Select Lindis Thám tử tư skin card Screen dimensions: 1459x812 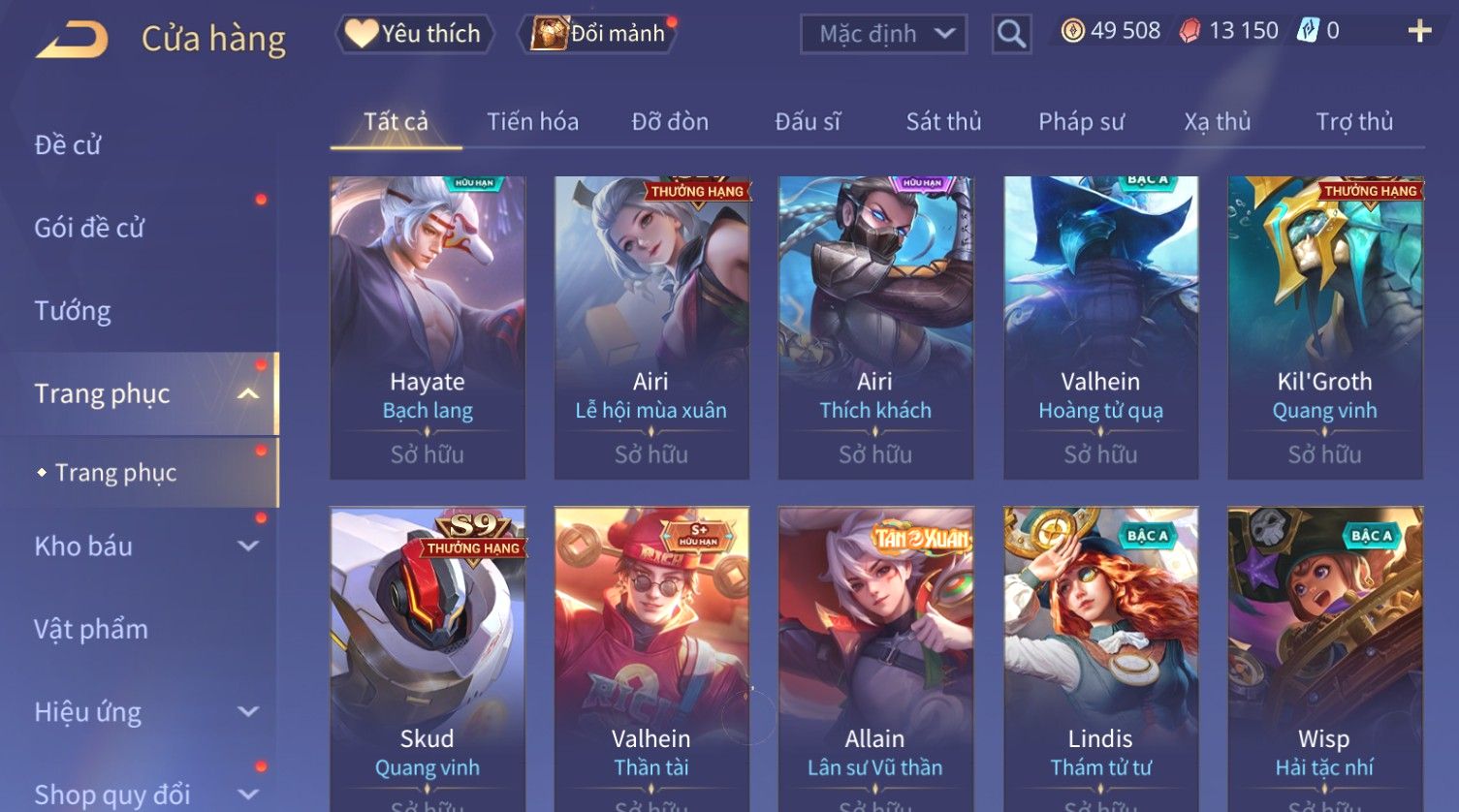click(x=1100, y=659)
